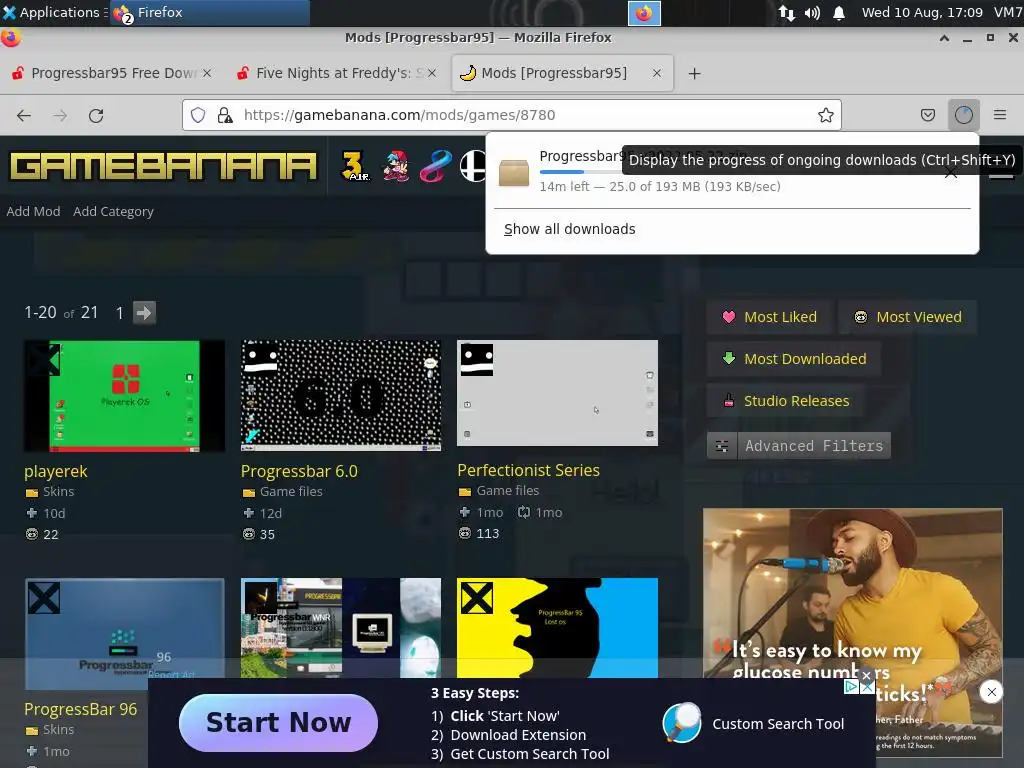Open the Perfectionist Series title link

(x=528, y=470)
